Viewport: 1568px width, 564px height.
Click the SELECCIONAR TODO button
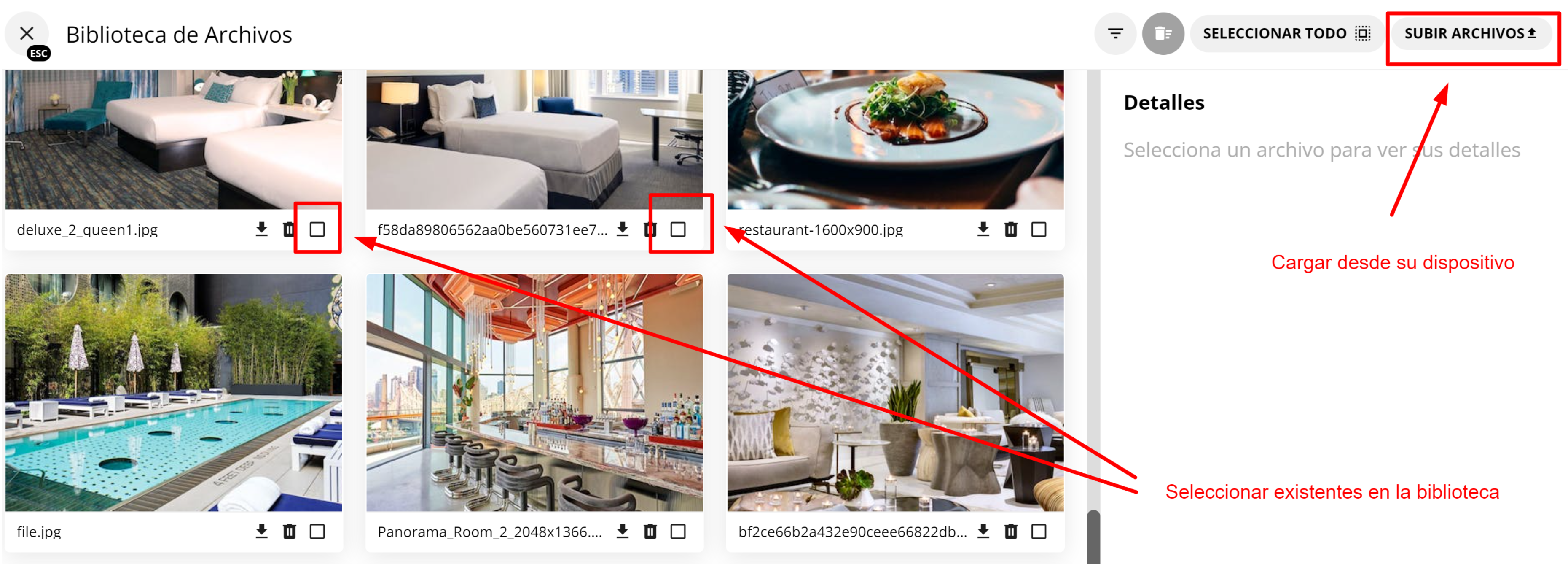point(1287,33)
